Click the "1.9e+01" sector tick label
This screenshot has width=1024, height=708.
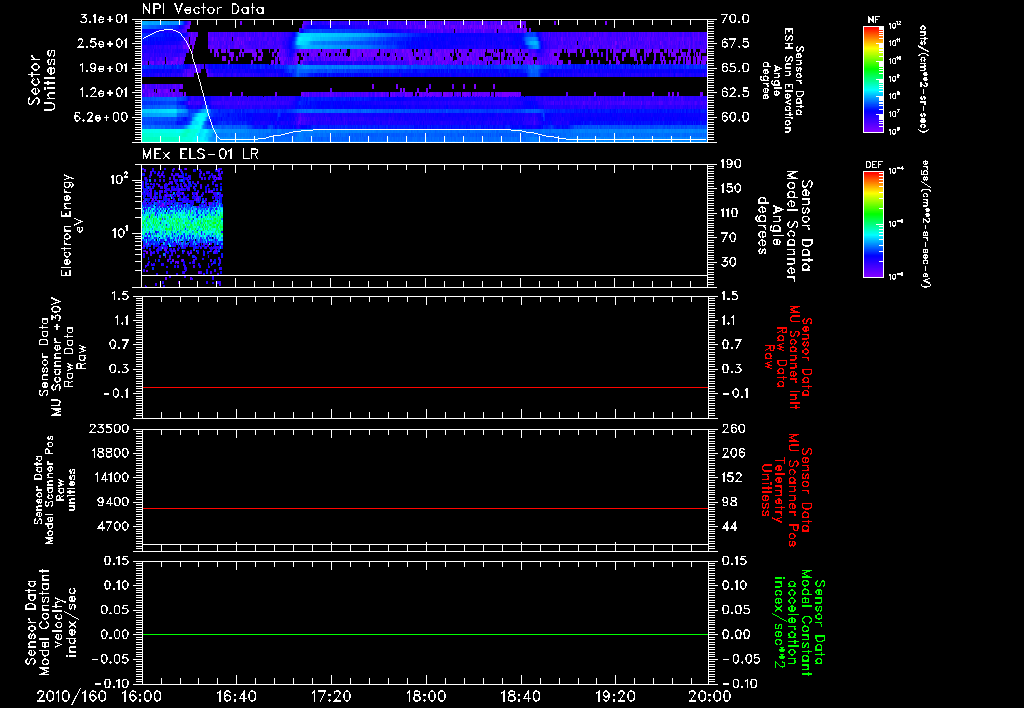point(103,68)
